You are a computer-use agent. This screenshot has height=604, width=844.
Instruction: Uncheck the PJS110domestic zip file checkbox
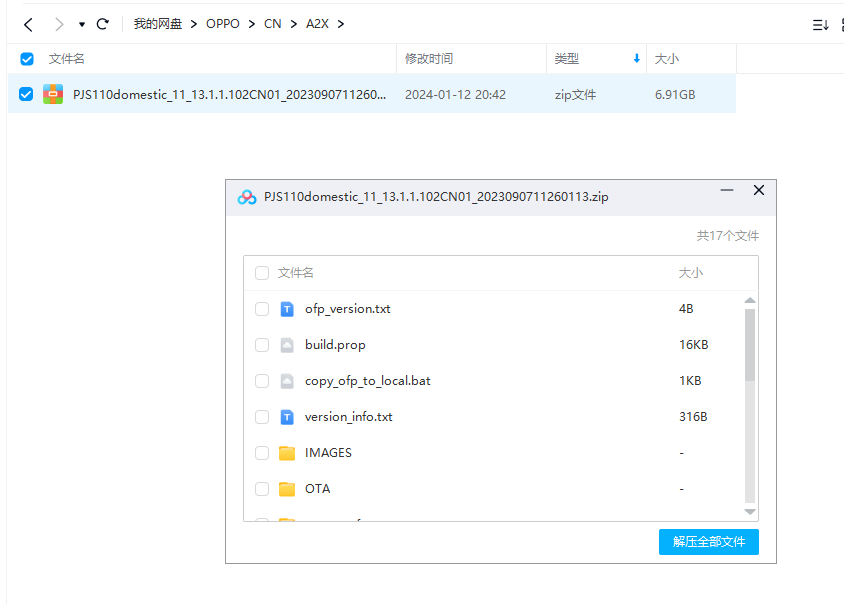(26, 94)
